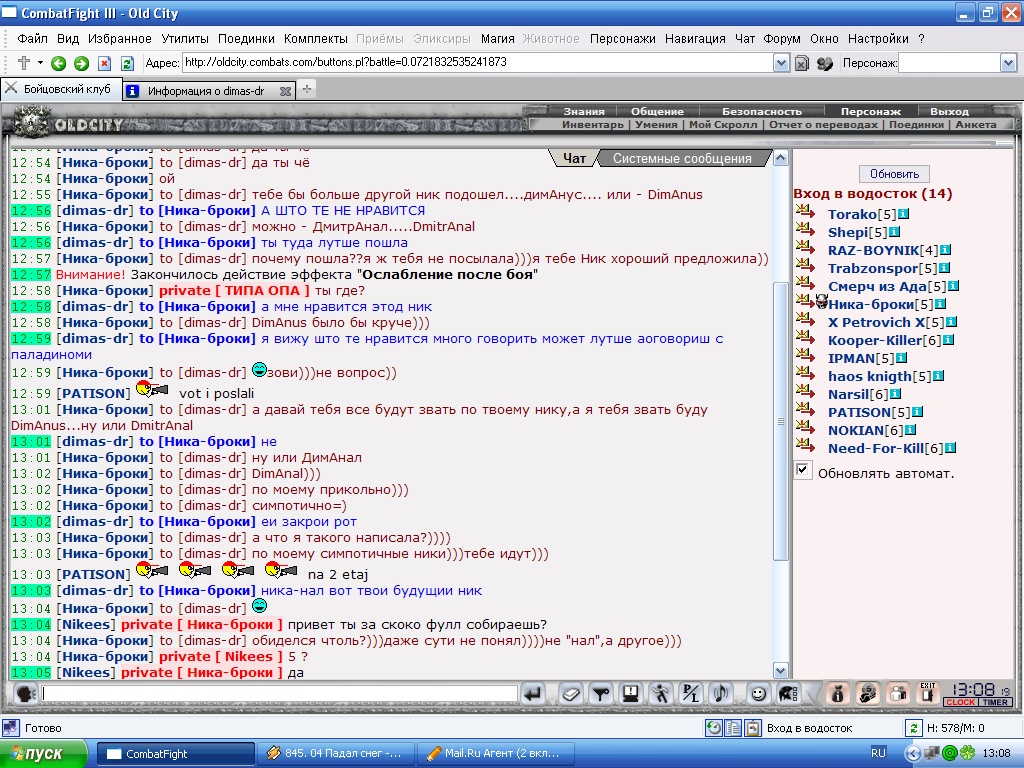Click the send message arrow icon
The image size is (1024, 768).
(x=533, y=694)
